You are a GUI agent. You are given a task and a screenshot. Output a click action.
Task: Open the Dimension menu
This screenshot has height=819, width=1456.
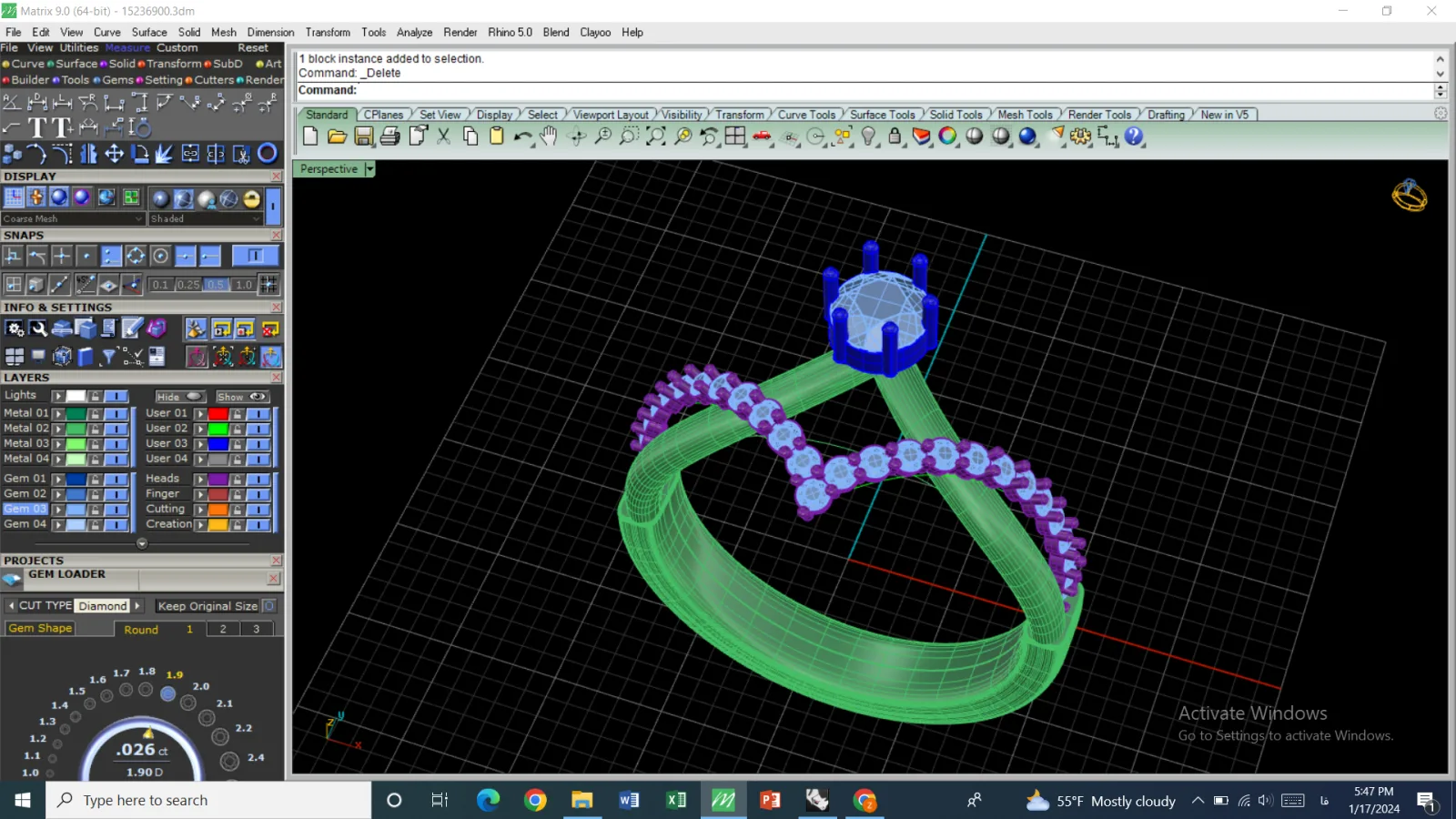click(x=270, y=32)
